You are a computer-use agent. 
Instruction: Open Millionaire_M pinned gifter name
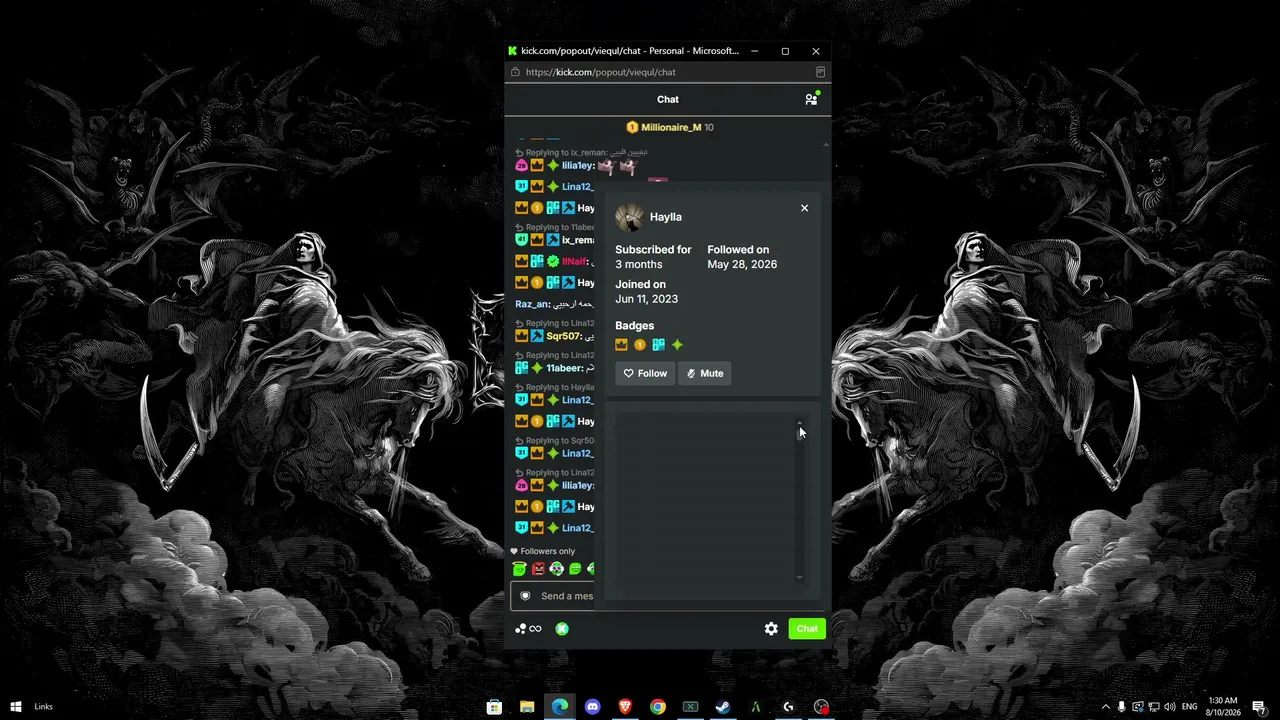pos(671,127)
